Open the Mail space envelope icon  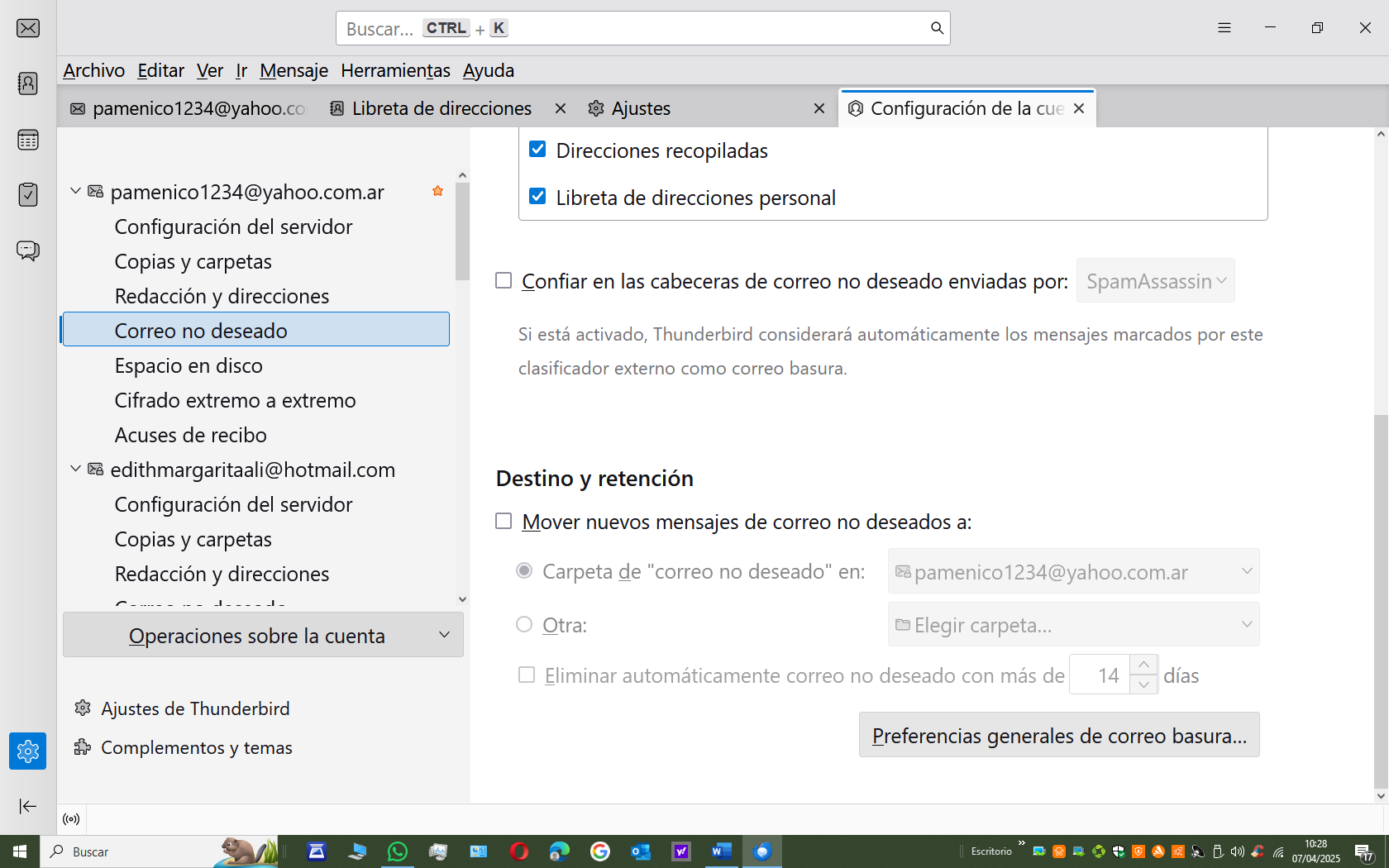point(28,28)
